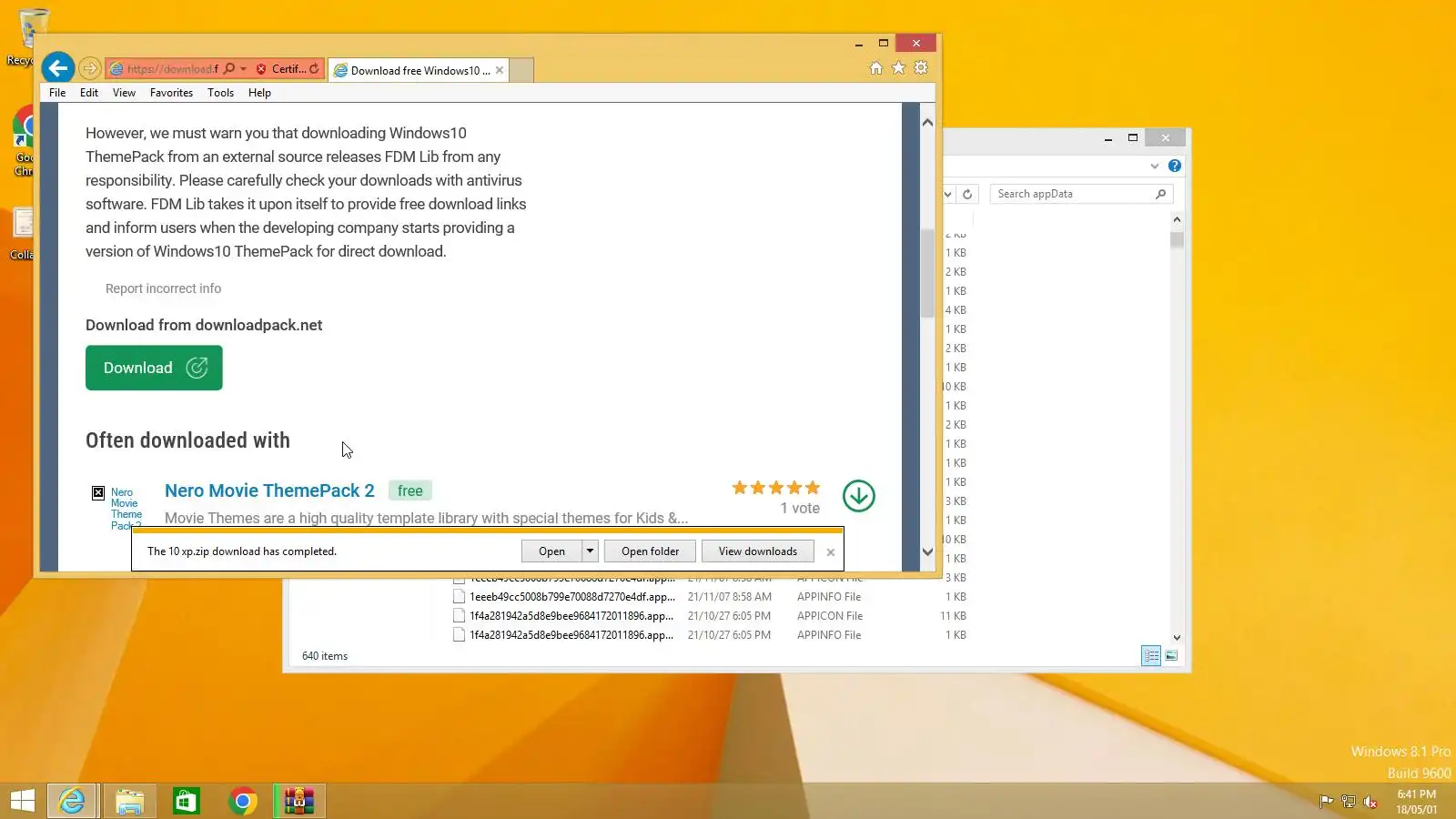Viewport: 1456px width, 819px height.
Task: Click the IE page scroll up arrow
Action: click(927, 122)
